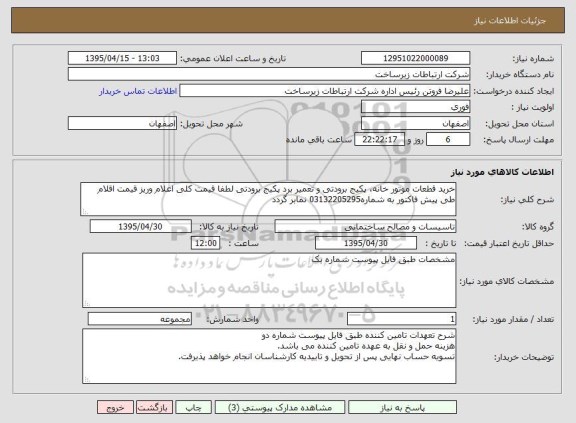Click the 'حداقل تاریخ اعتبار قیمت:' label

click(x=509, y=243)
